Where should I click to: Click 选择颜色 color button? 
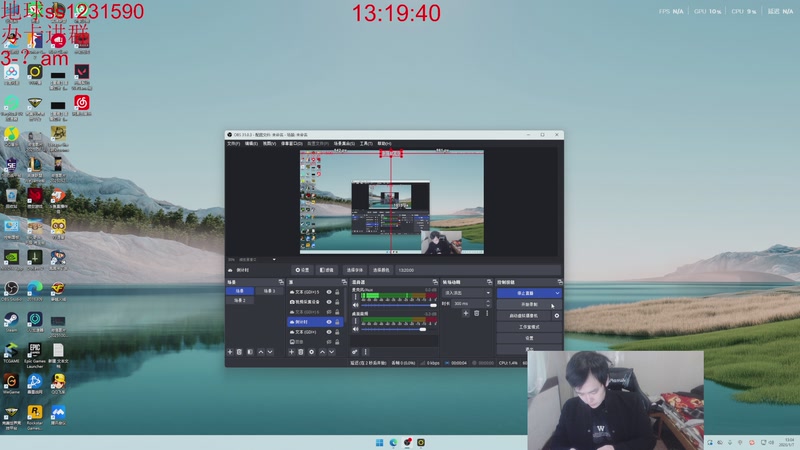(x=381, y=270)
